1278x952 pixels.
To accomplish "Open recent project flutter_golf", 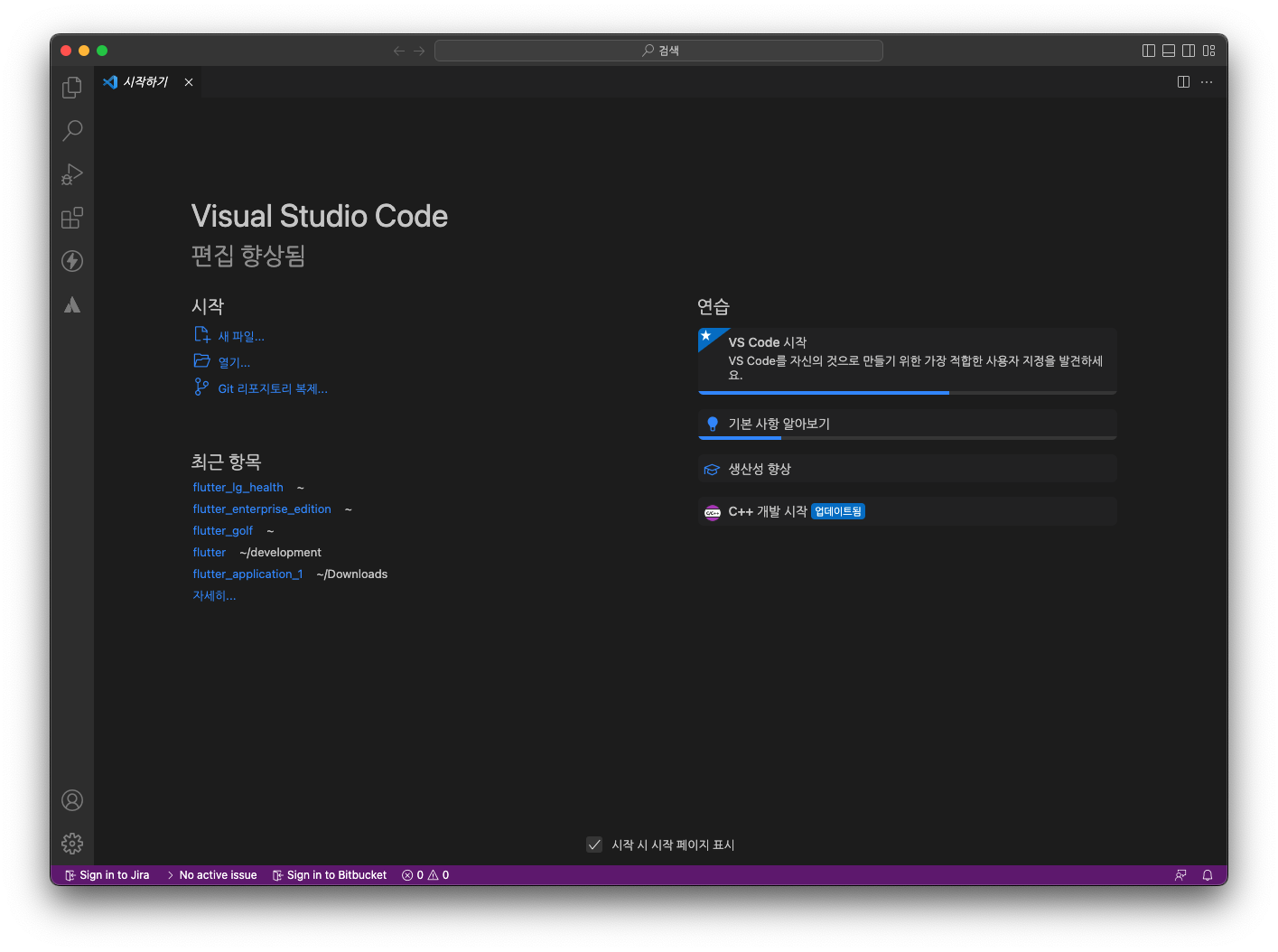I will click(222, 531).
